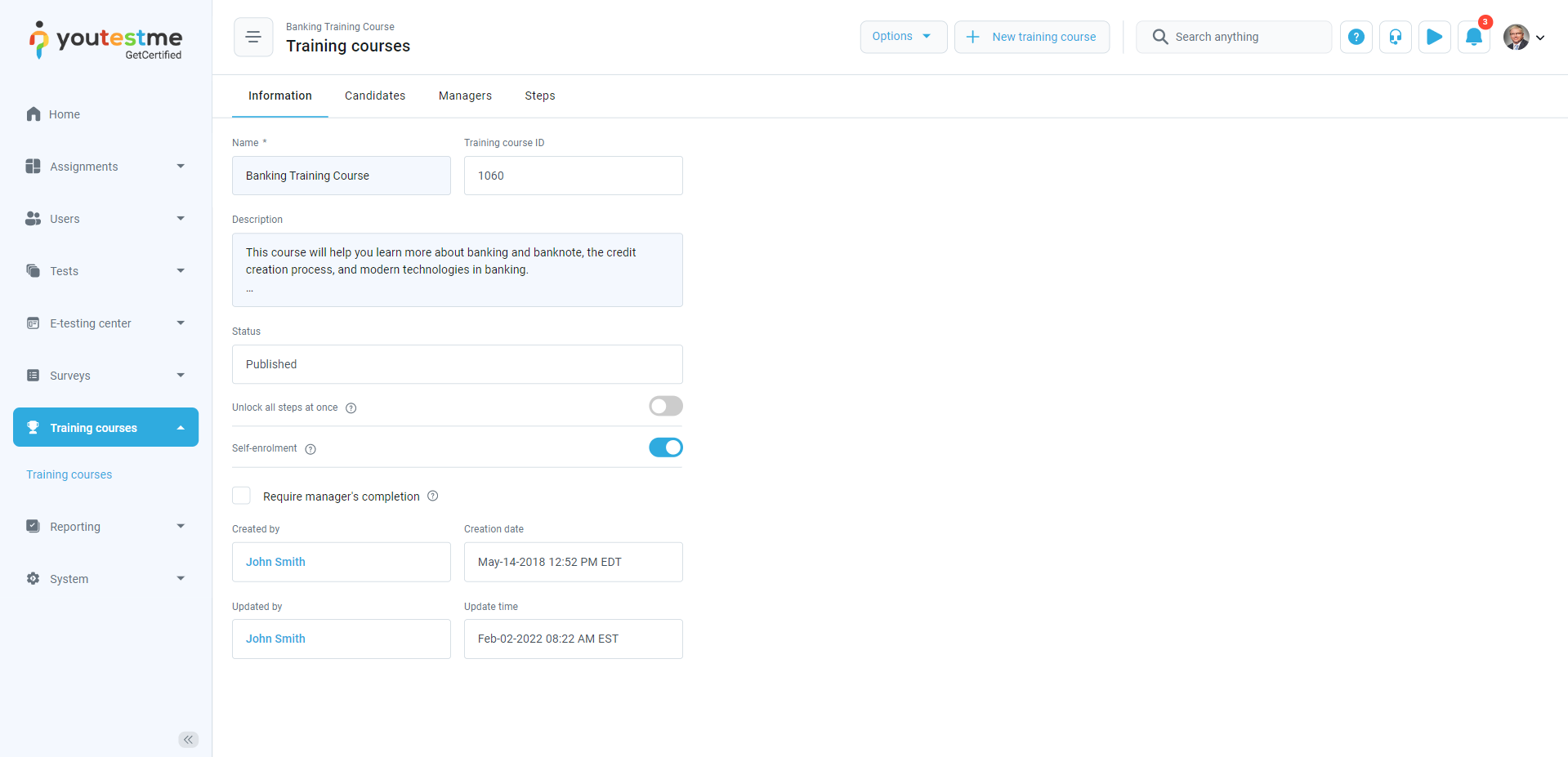Viewport: 1568px width, 757px height.
Task: Click Unlock all steps info icon
Action: 351,408
